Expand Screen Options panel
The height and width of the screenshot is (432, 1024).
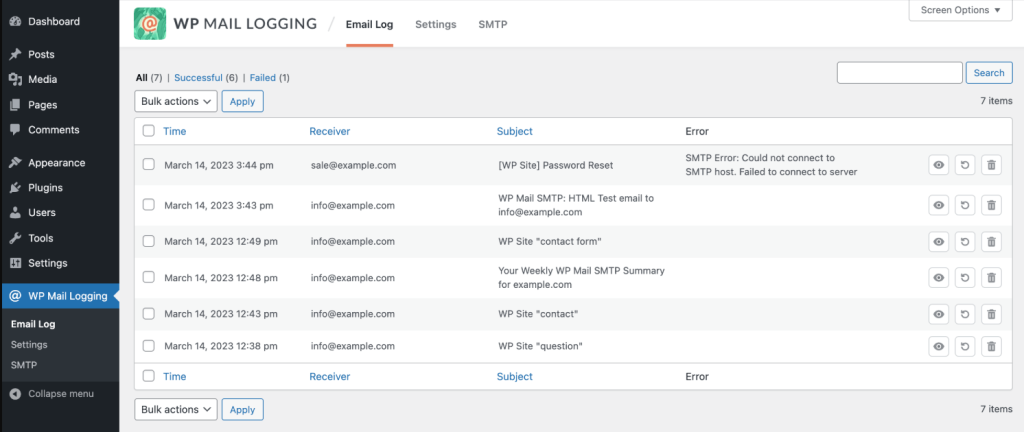(961, 10)
